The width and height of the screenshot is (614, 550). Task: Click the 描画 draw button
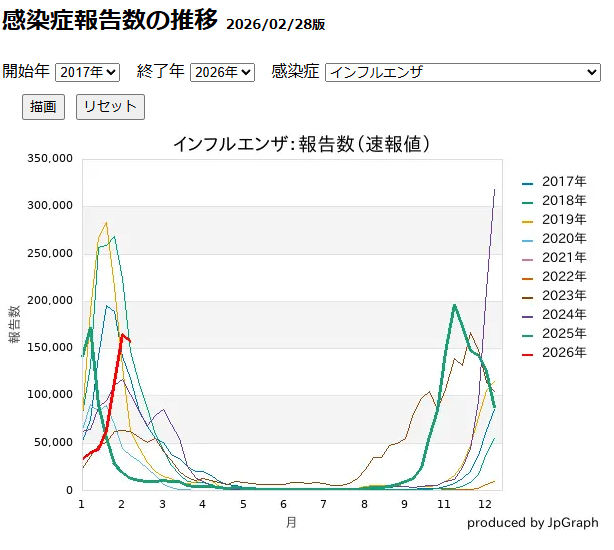[43, 107]
